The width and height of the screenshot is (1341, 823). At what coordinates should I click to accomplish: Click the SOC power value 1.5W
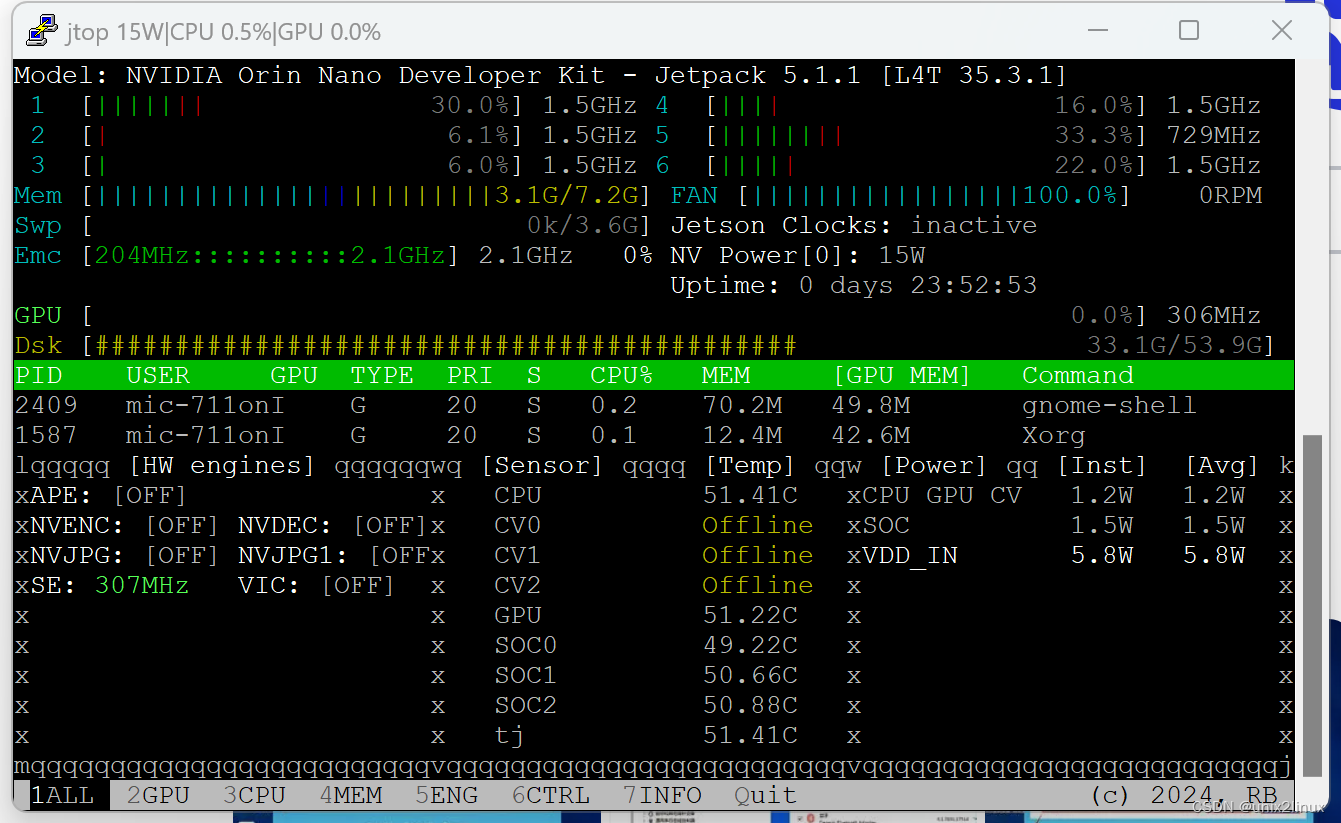click(1102, 525)
